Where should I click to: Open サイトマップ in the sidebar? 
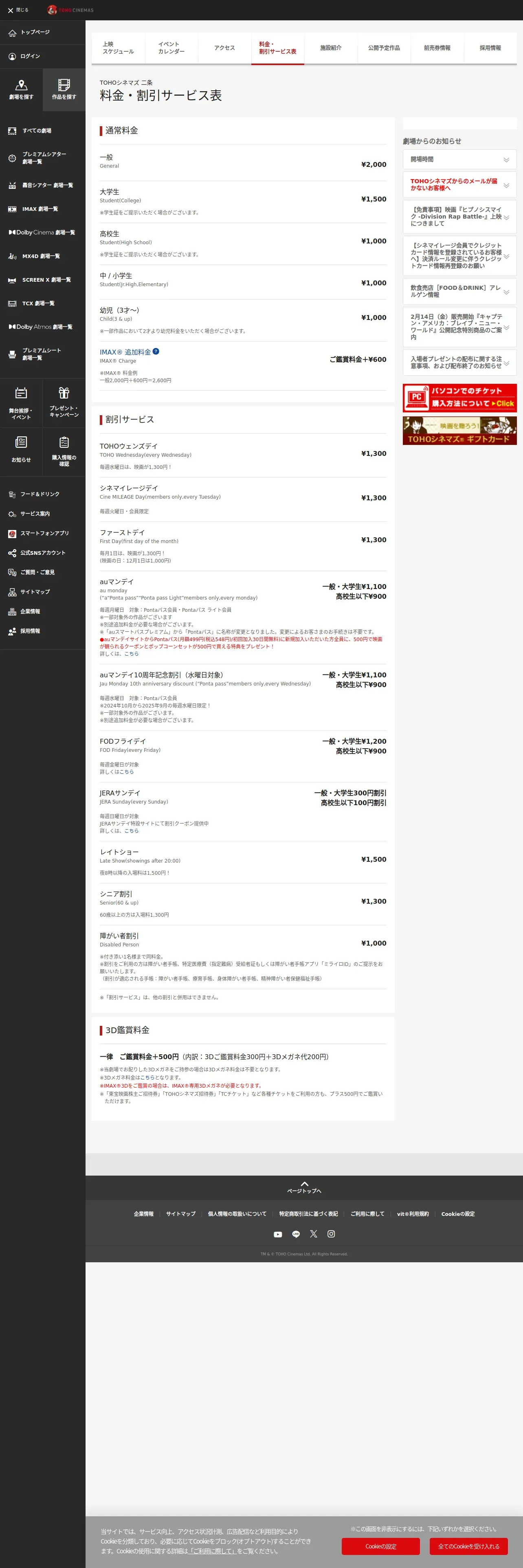[43, 591]
